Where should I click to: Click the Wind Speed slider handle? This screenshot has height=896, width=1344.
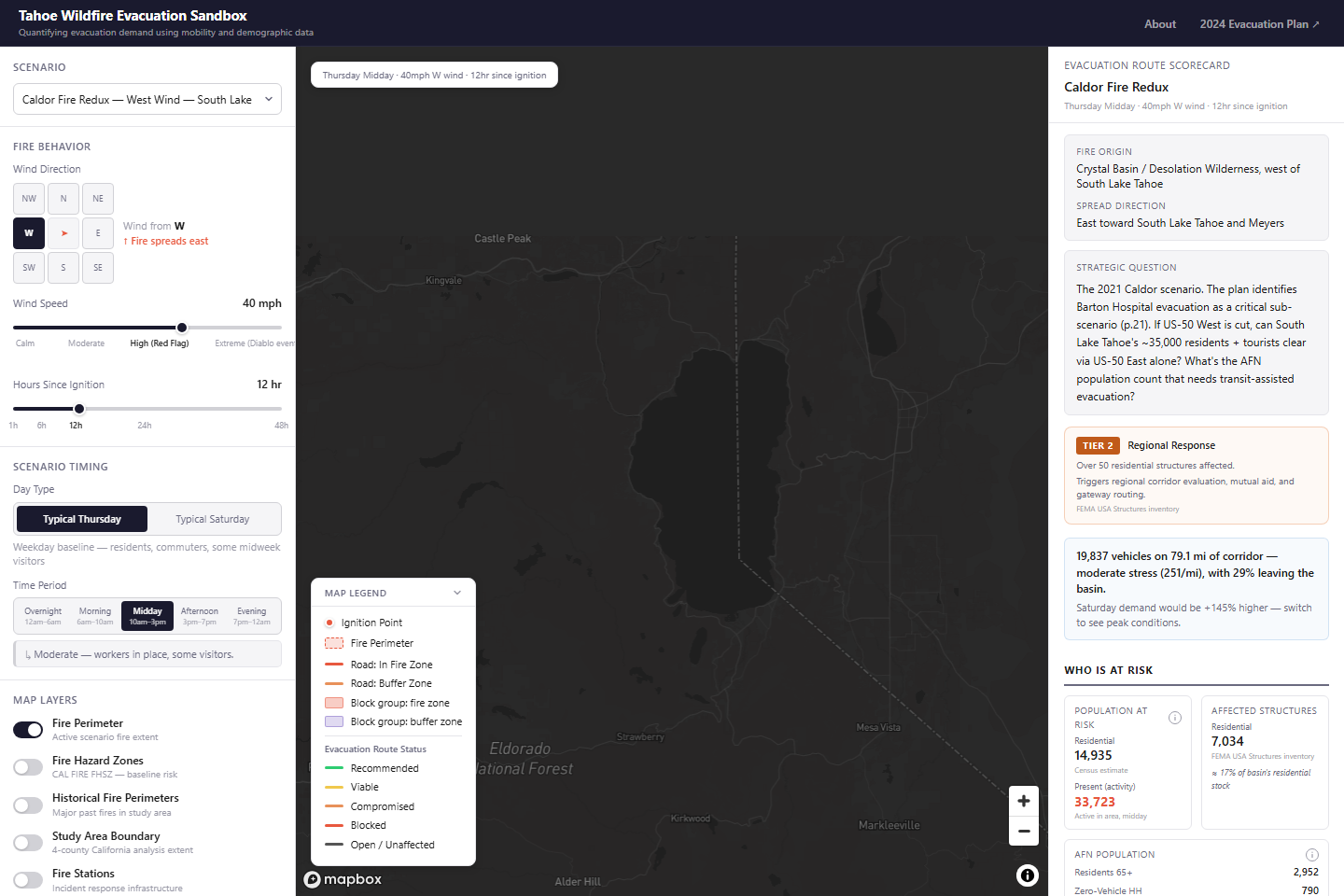(182, 328)
